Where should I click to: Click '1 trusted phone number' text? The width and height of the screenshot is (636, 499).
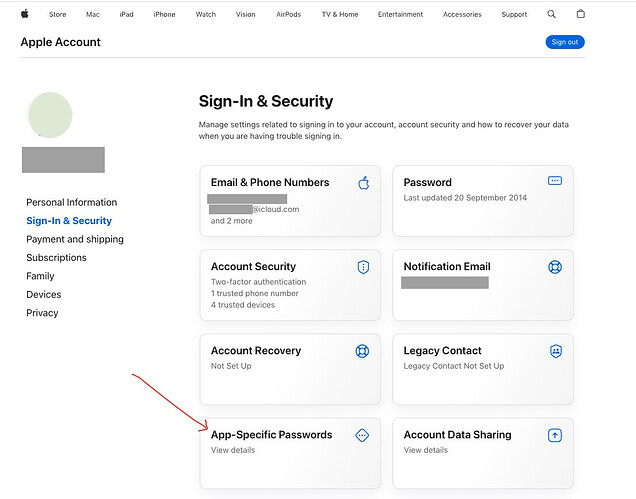click(x=254, y=293)
